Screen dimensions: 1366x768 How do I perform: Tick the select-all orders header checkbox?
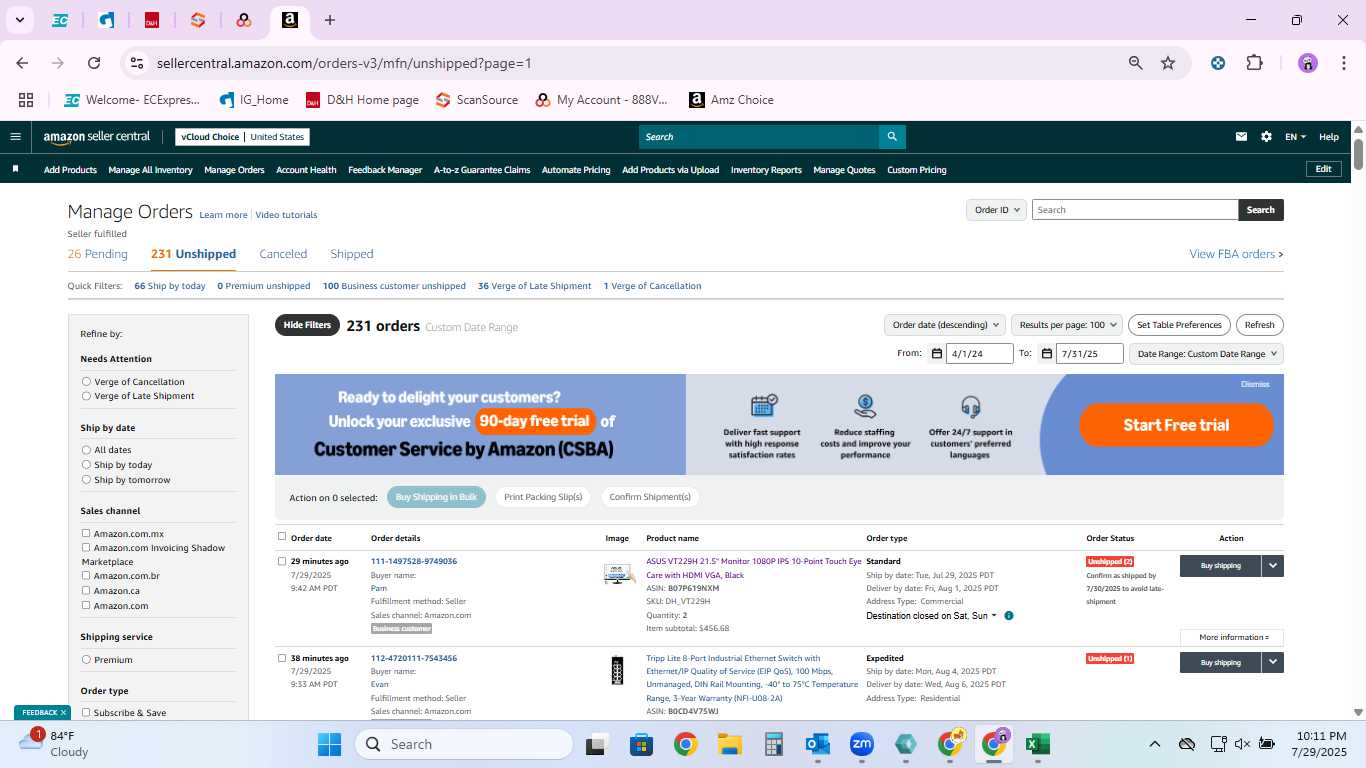[282, 537]
